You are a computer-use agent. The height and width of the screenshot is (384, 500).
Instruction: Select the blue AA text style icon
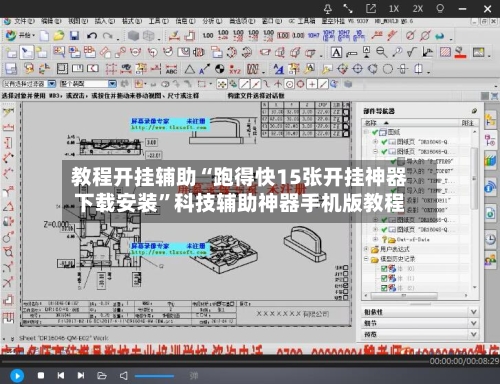[x=278, y=69]
